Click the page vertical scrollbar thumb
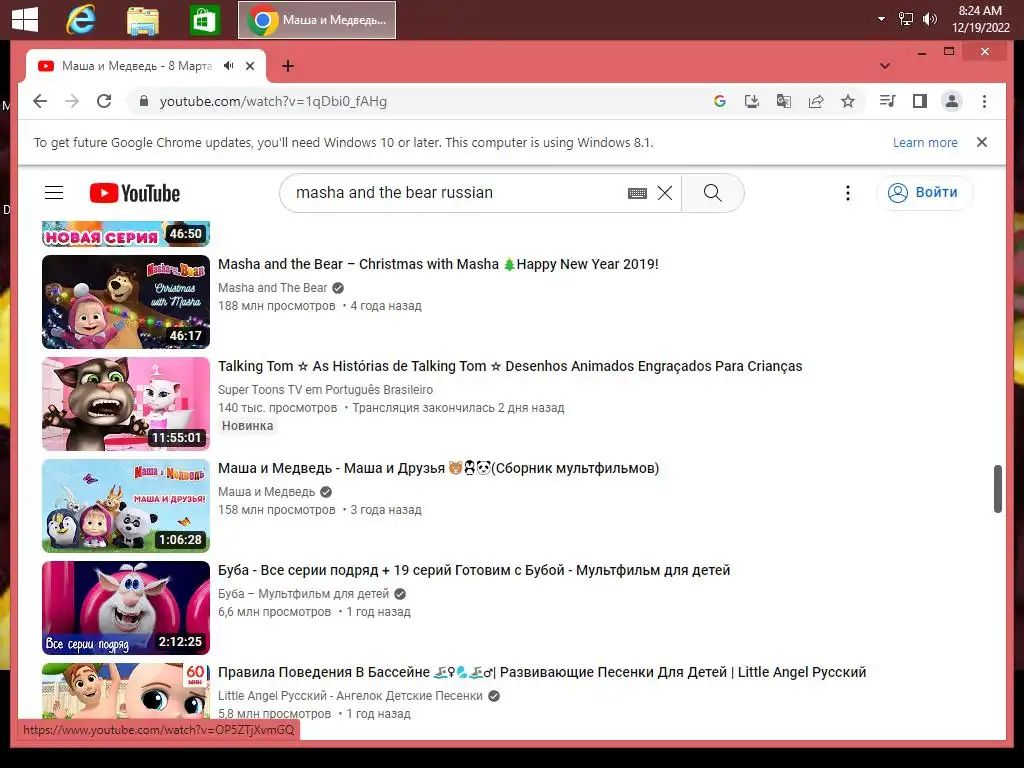This screenshot has height=768, width=1024. (997, 488)
